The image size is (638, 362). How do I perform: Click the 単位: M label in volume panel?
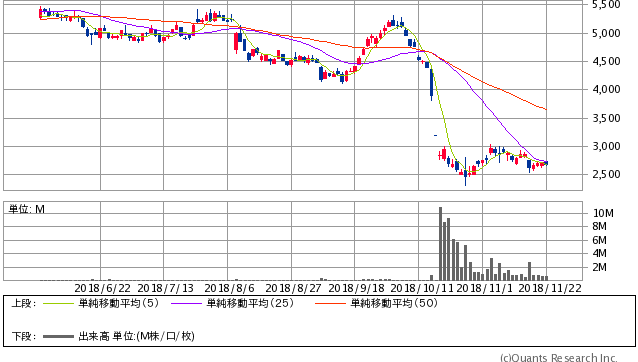[27, 209]
